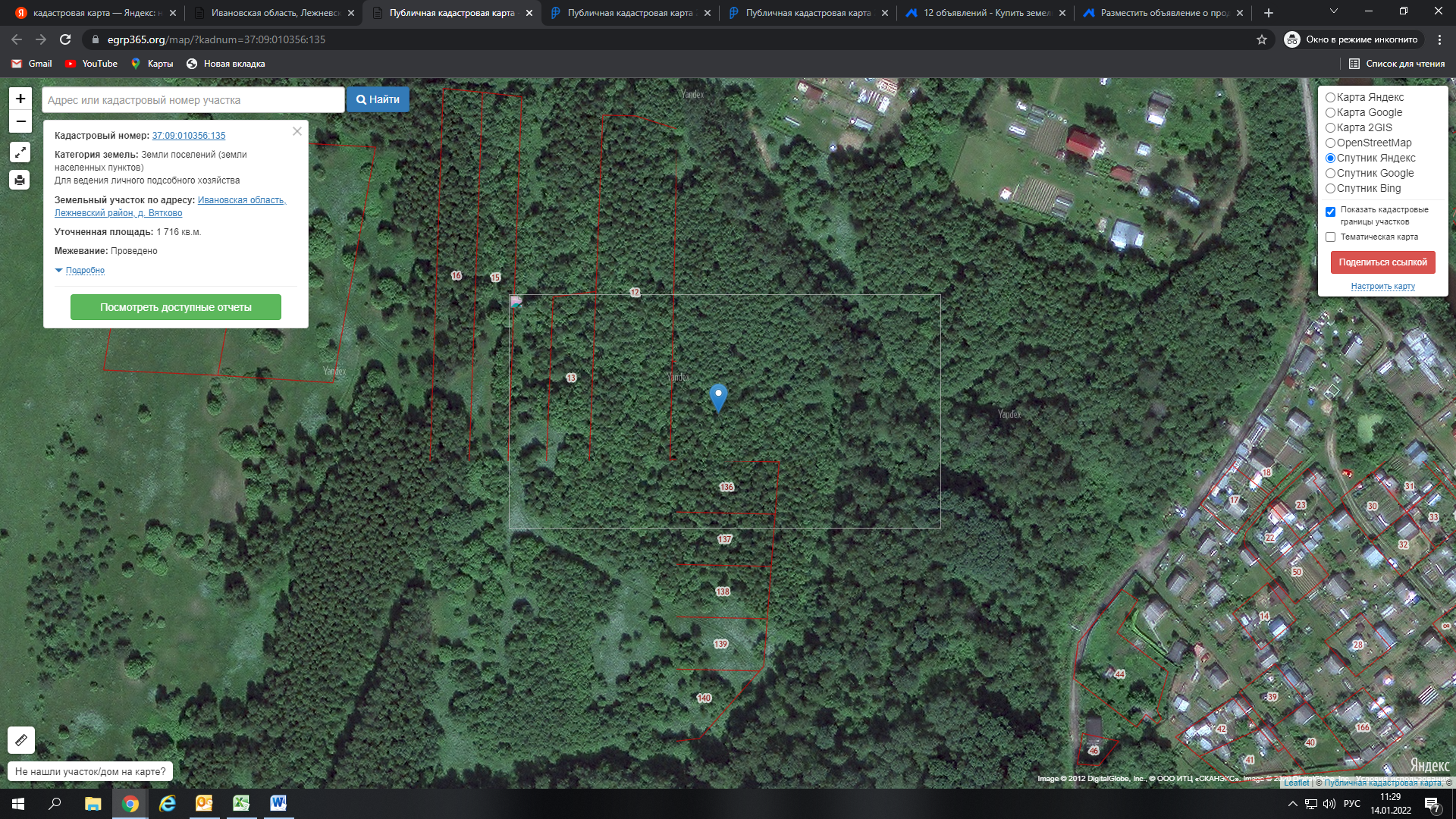Open Chrome tab search dropdown arrow
The image size is (1456, 819).
(x=1333, y=12)
